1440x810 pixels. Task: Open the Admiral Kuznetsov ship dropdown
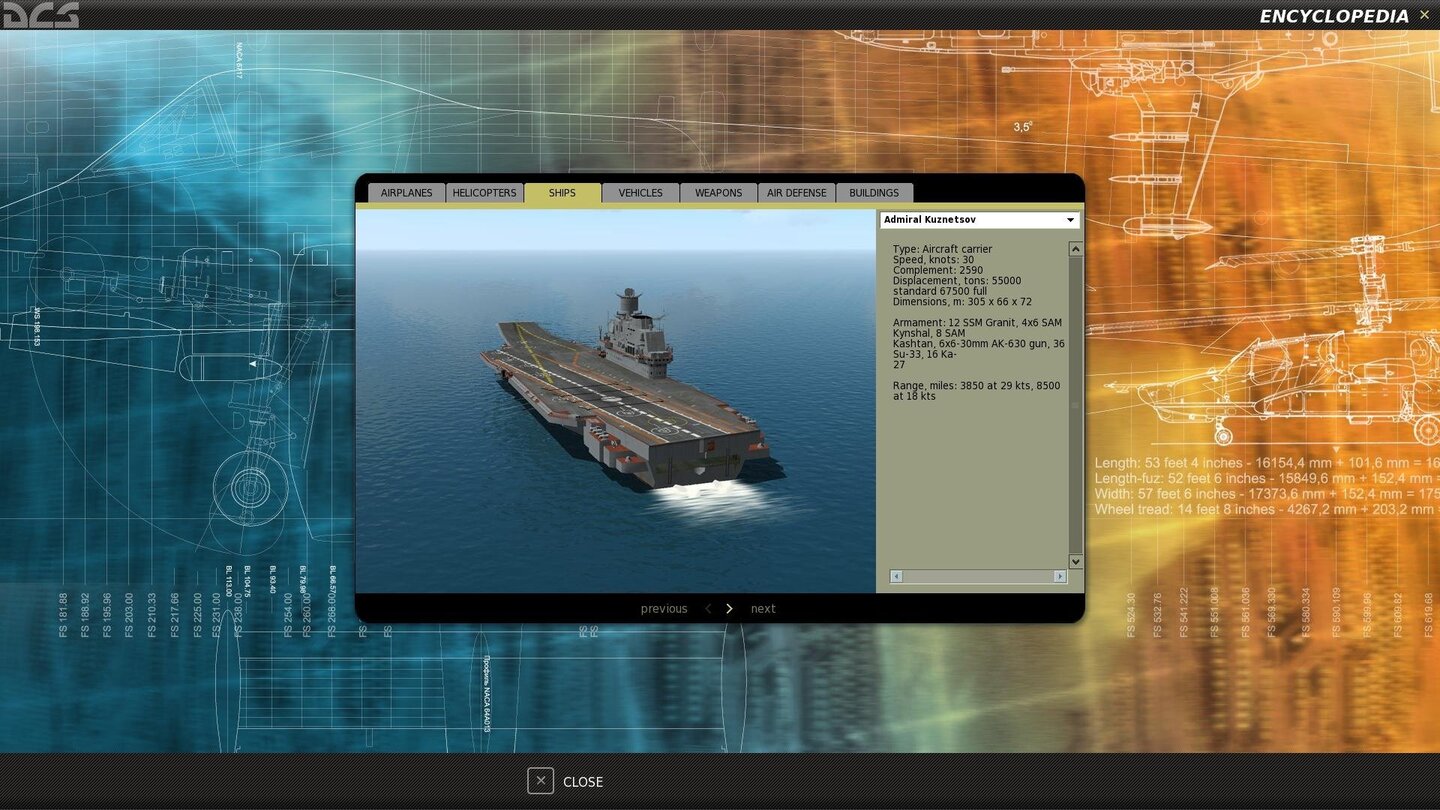979,220
